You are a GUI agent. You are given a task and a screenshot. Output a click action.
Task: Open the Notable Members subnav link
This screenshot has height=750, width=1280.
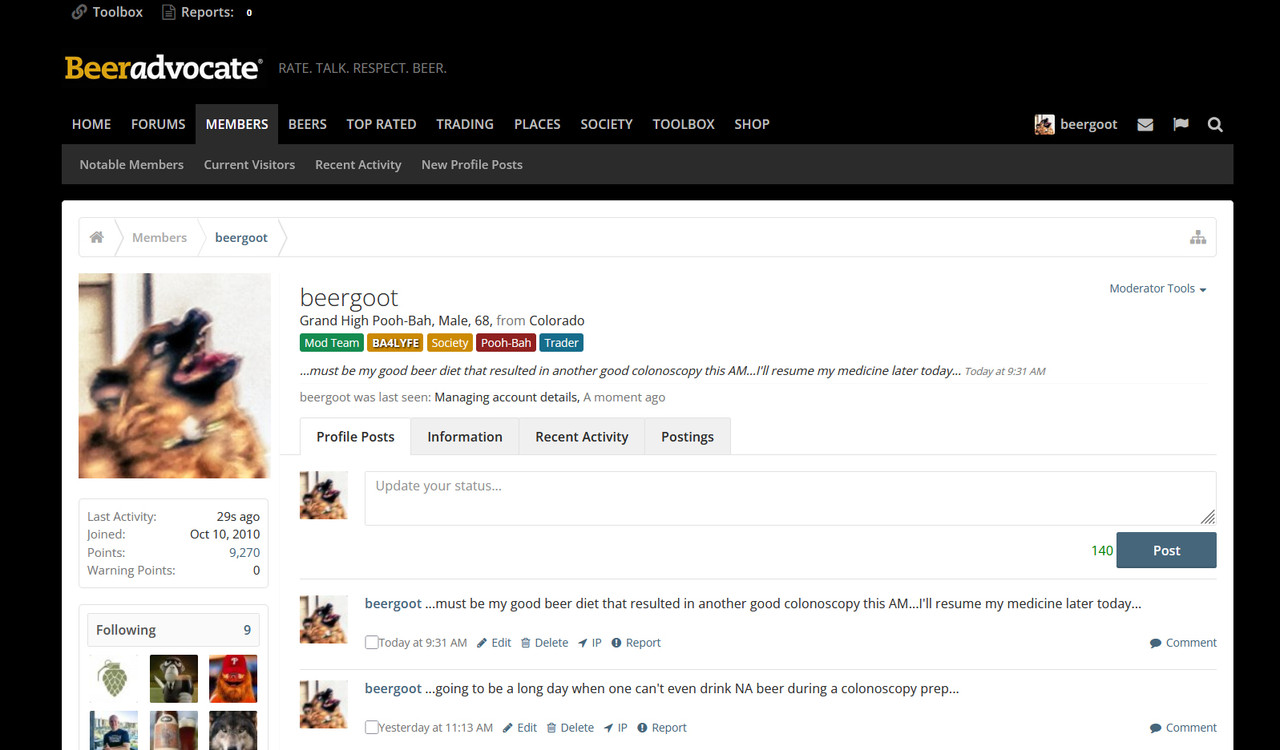click(x=132, y=164)
